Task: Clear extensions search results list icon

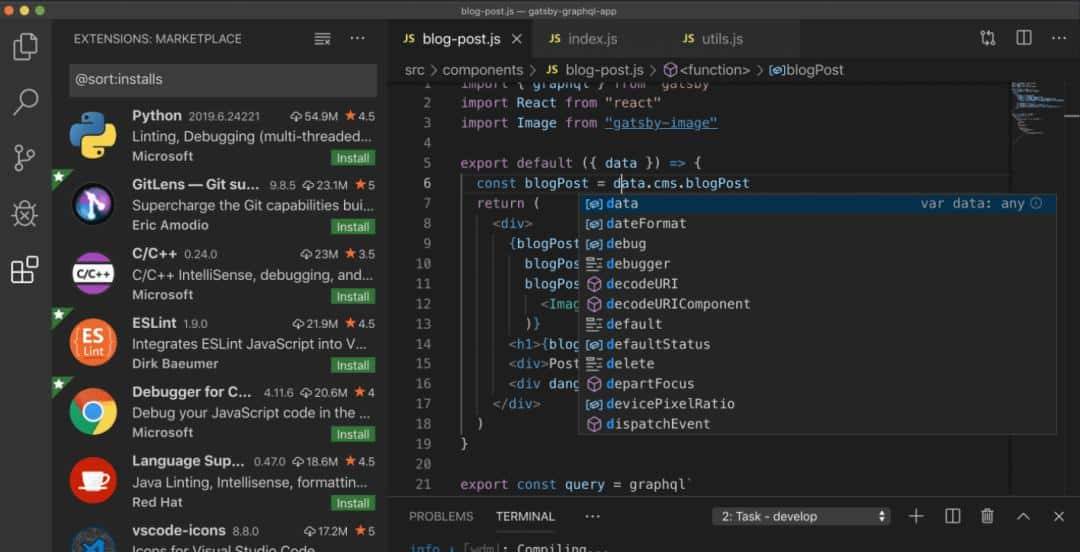Action: pyautogui.click(x=322, y=39)
